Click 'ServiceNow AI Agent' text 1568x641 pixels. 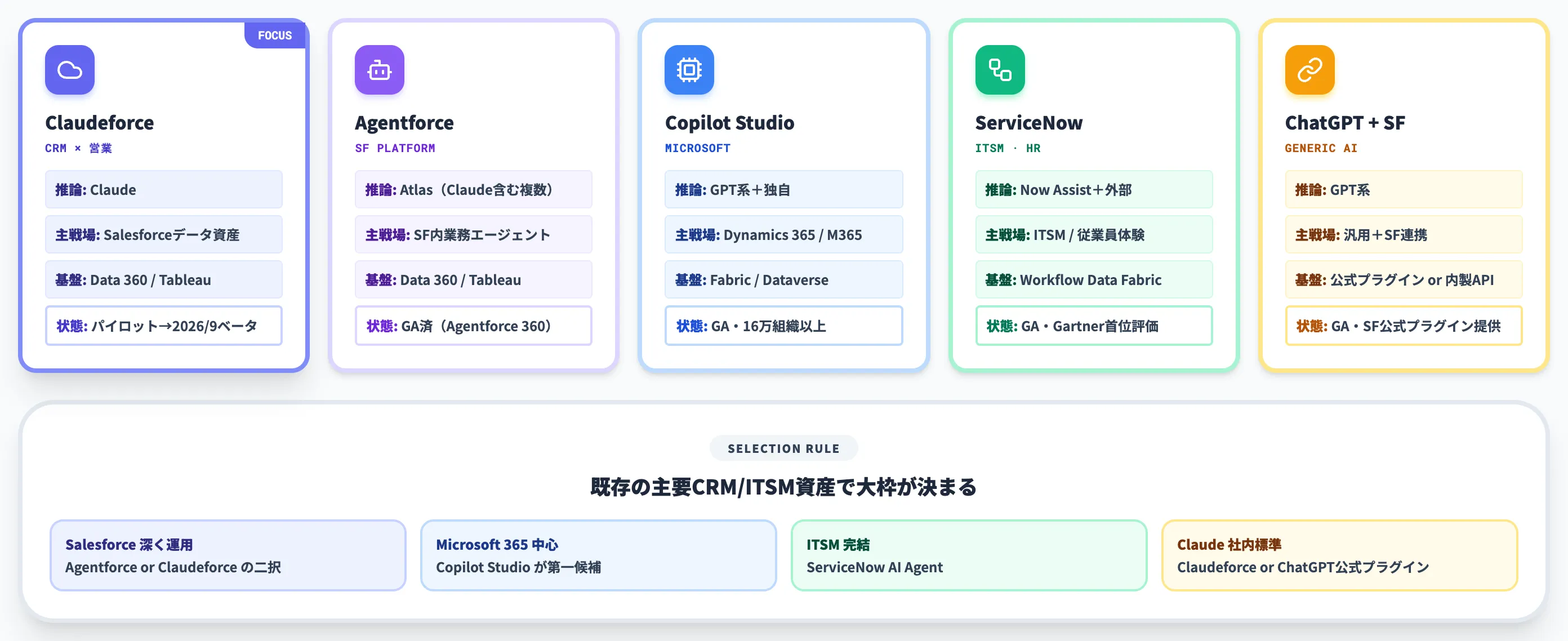[874, 567]
